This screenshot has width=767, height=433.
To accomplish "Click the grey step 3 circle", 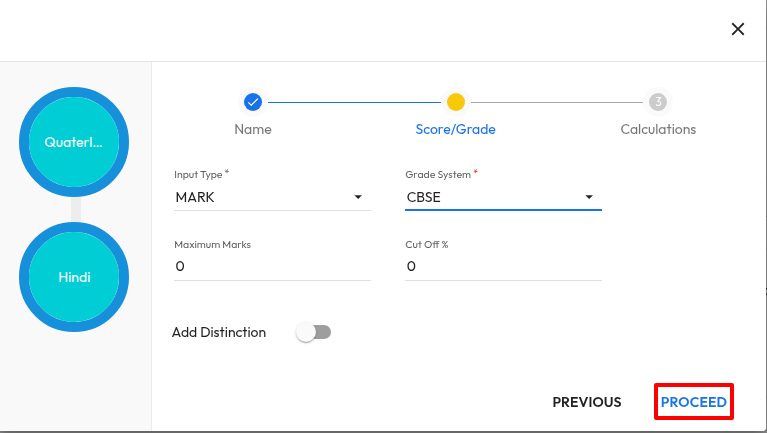I will pyautogui.click(x=657, y=101).
